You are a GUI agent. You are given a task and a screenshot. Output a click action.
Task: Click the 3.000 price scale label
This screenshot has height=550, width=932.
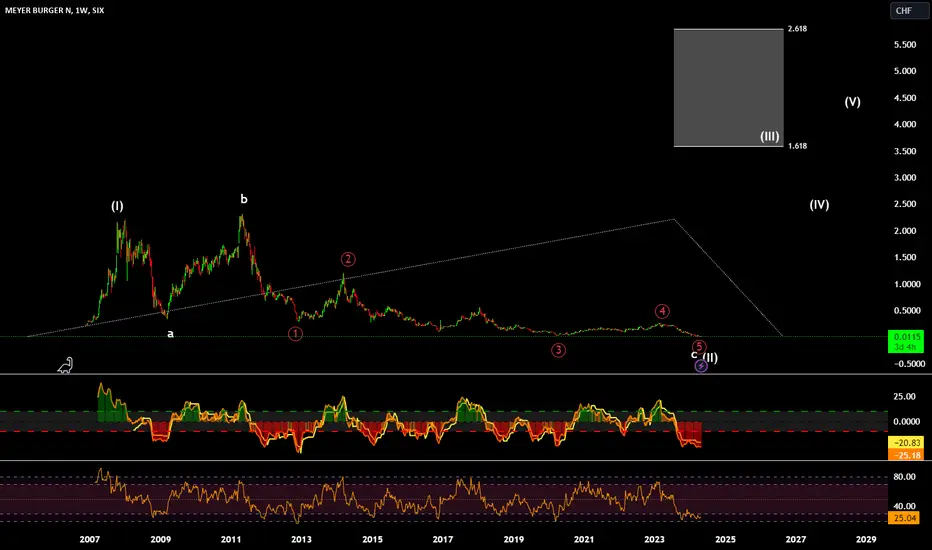click(905, 178)
